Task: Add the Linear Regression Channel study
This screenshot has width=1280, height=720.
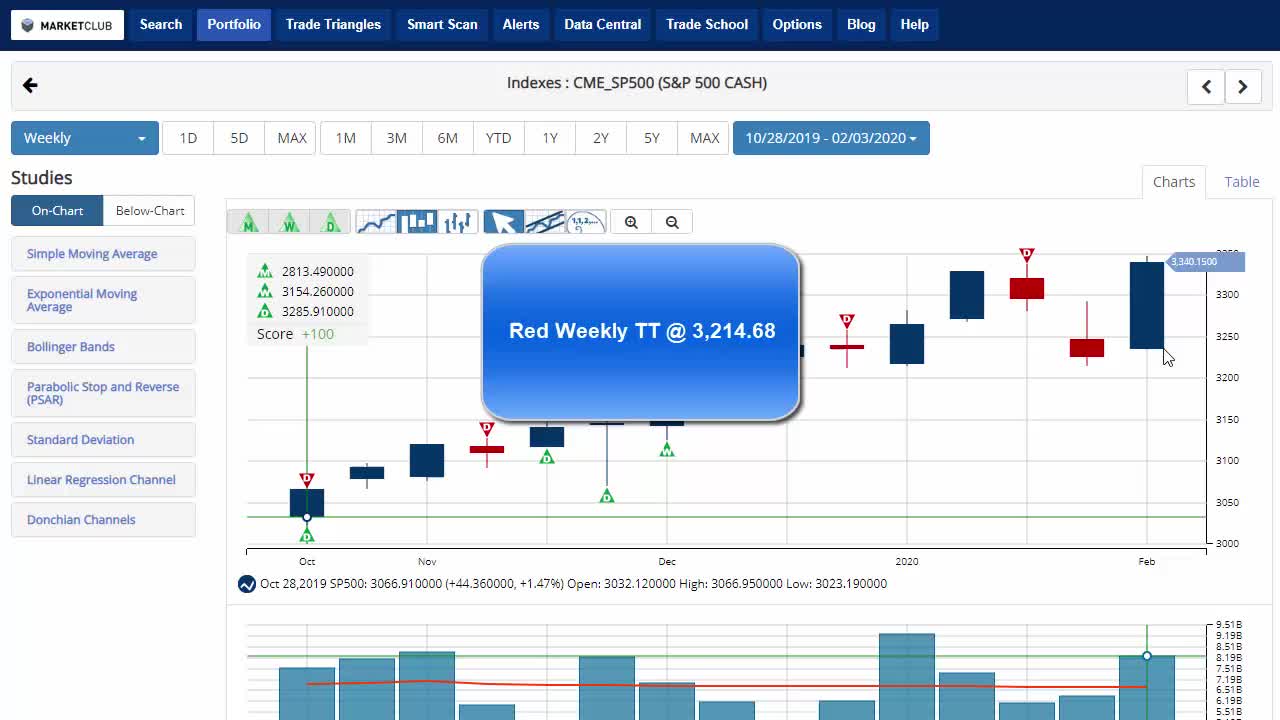Action: pyautogui.click(x=103, y=480)
